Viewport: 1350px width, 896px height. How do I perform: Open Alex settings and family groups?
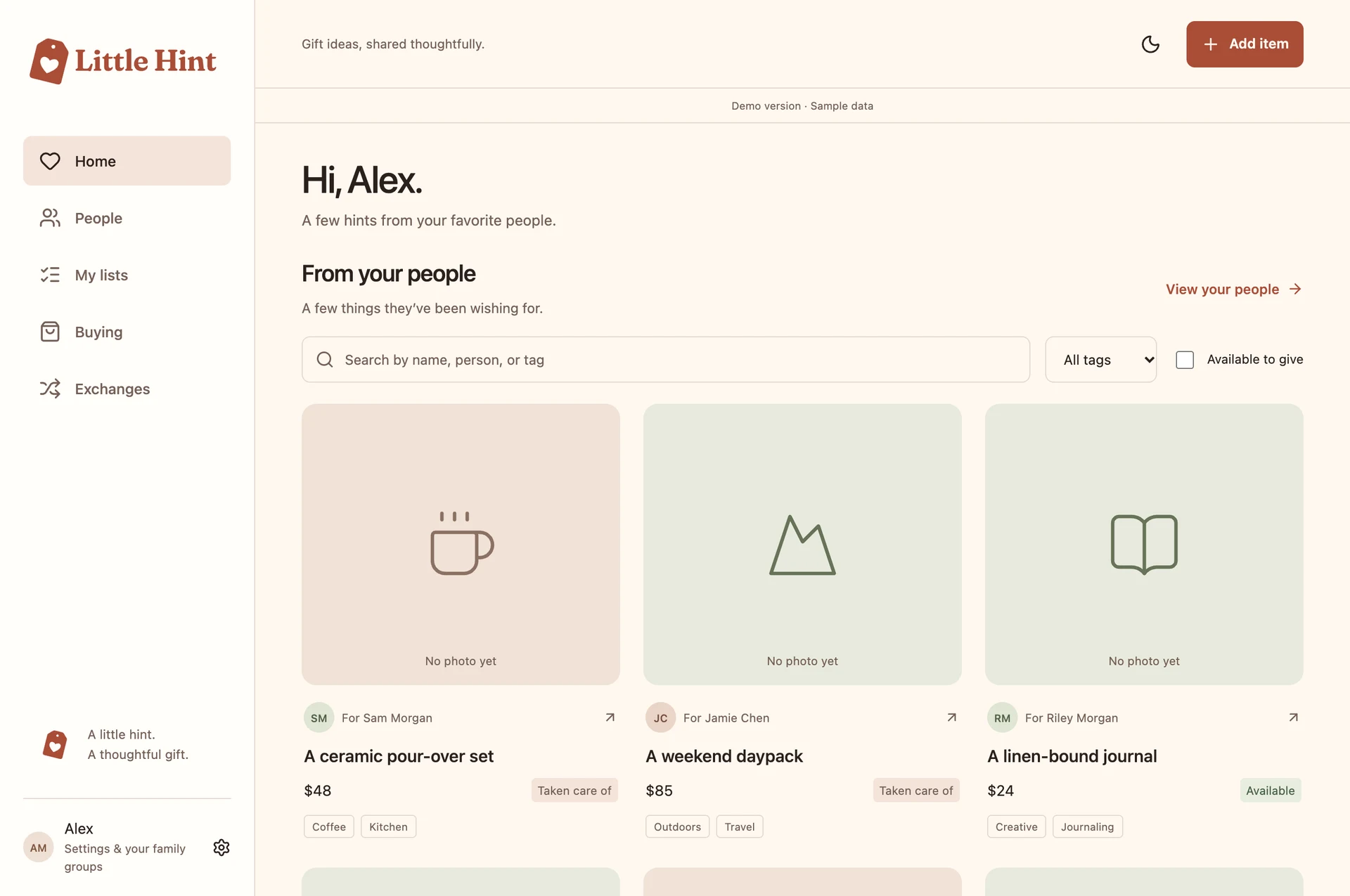(127, 848)
